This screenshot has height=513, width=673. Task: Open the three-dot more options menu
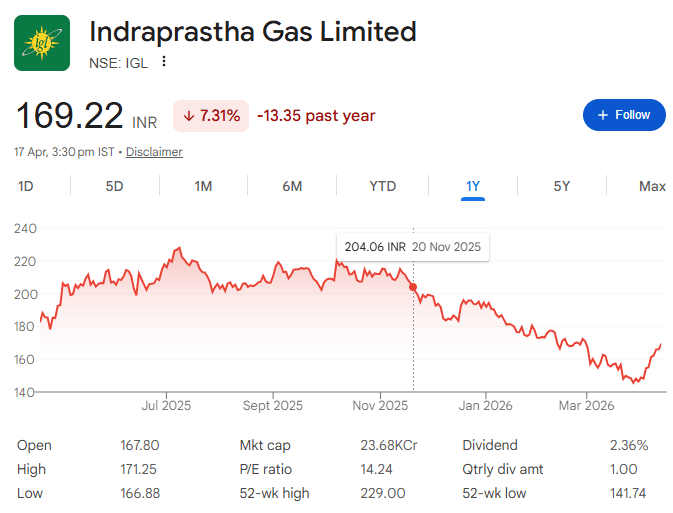click(164, 62)
